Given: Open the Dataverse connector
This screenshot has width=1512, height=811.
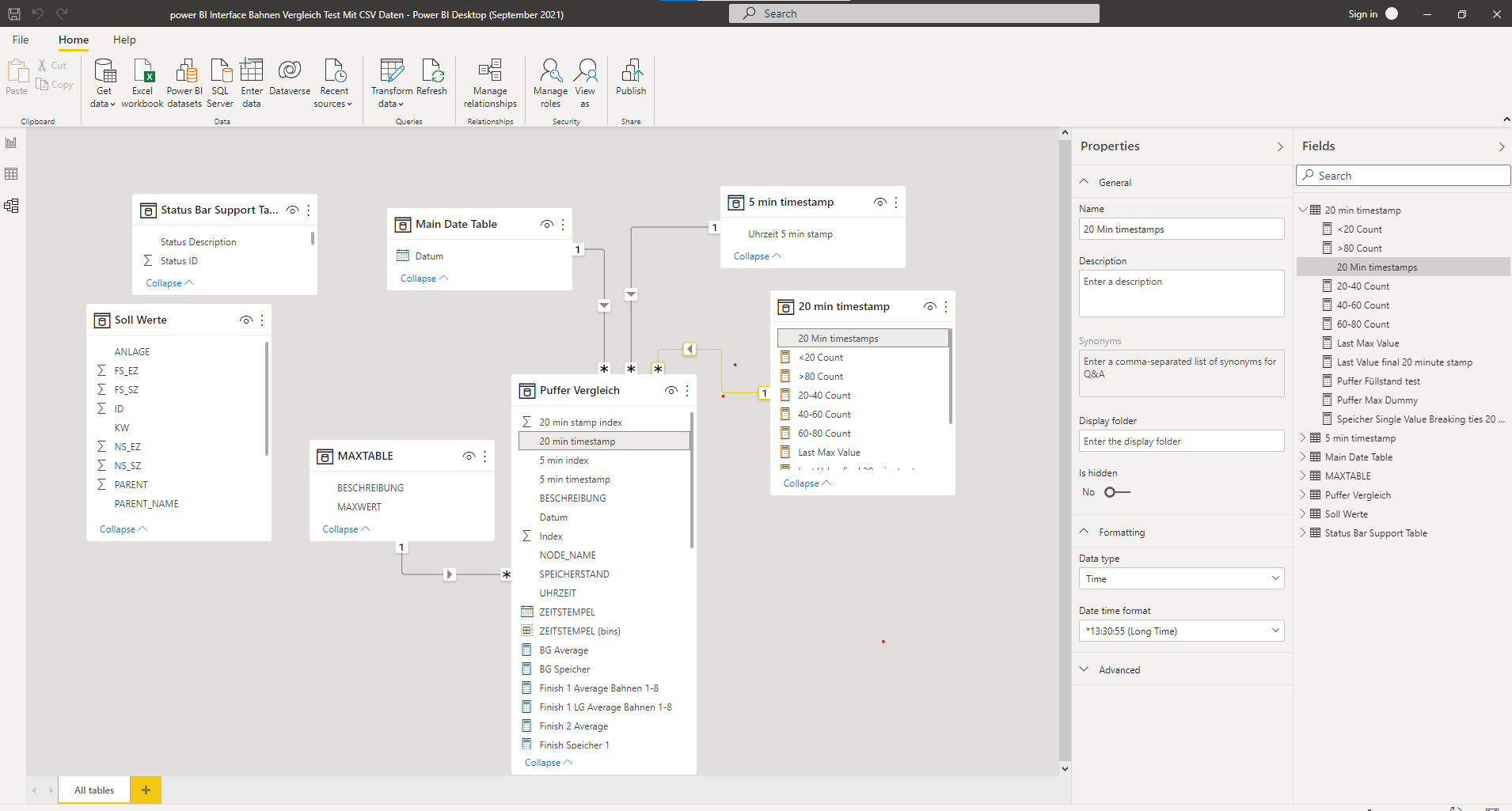Looking at the screenshot, I should (290, 78).
